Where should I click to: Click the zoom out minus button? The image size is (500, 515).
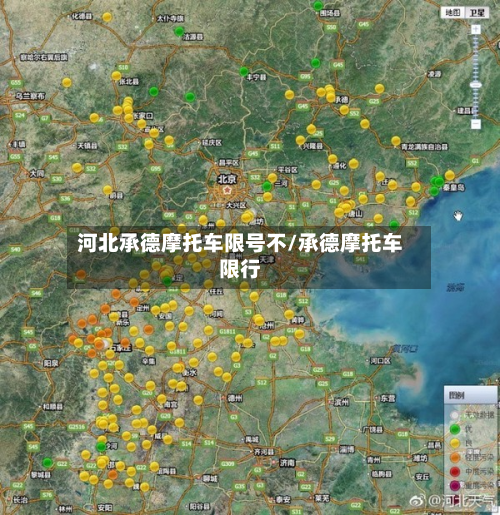[x=476, y=124]
